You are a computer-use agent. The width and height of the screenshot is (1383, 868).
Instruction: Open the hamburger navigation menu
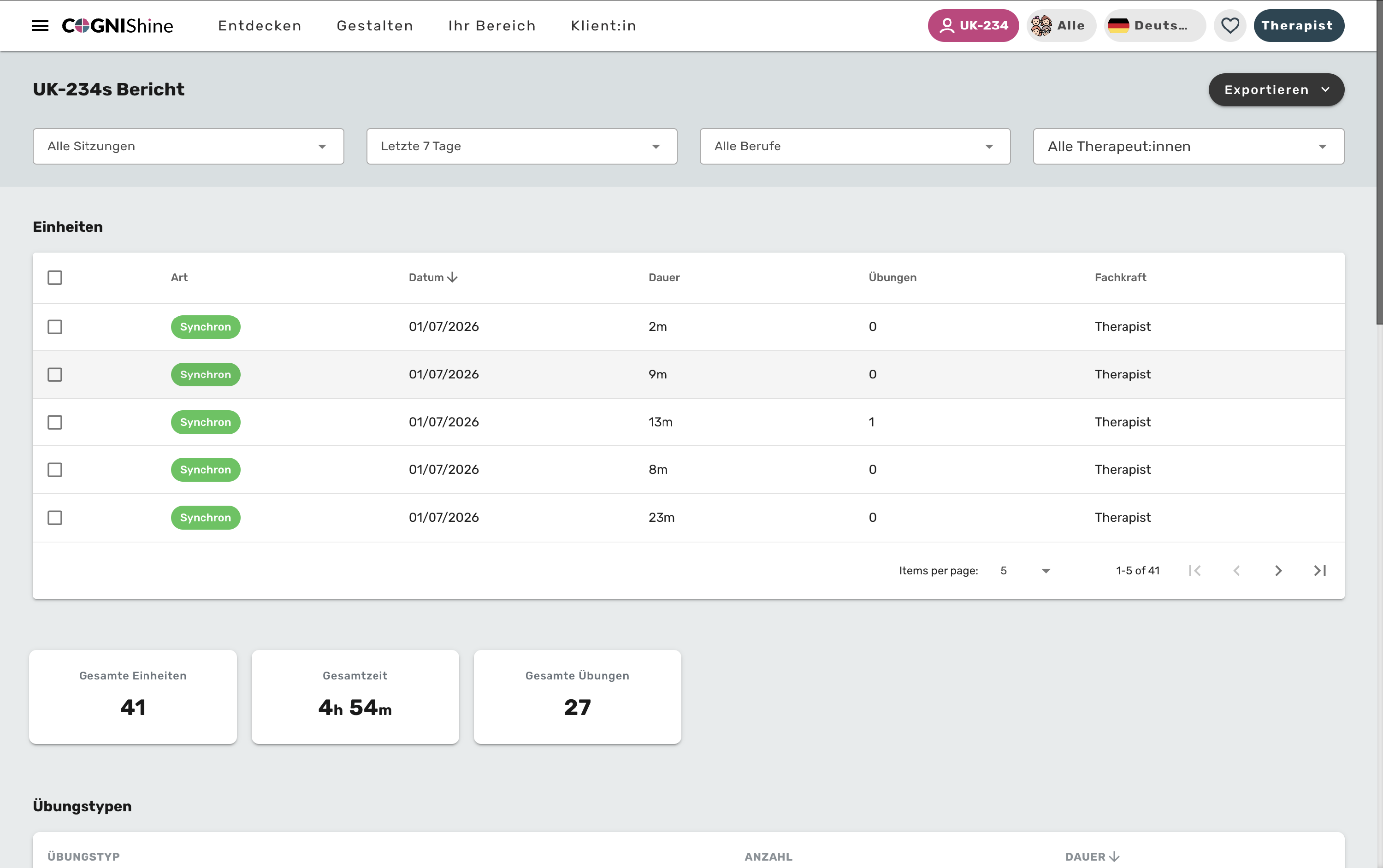tap(40, 26)
